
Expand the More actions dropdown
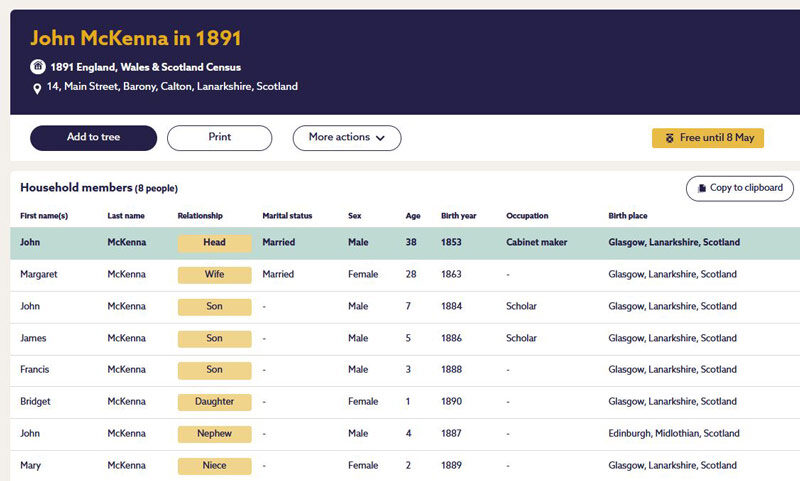[x=346, y=138]
